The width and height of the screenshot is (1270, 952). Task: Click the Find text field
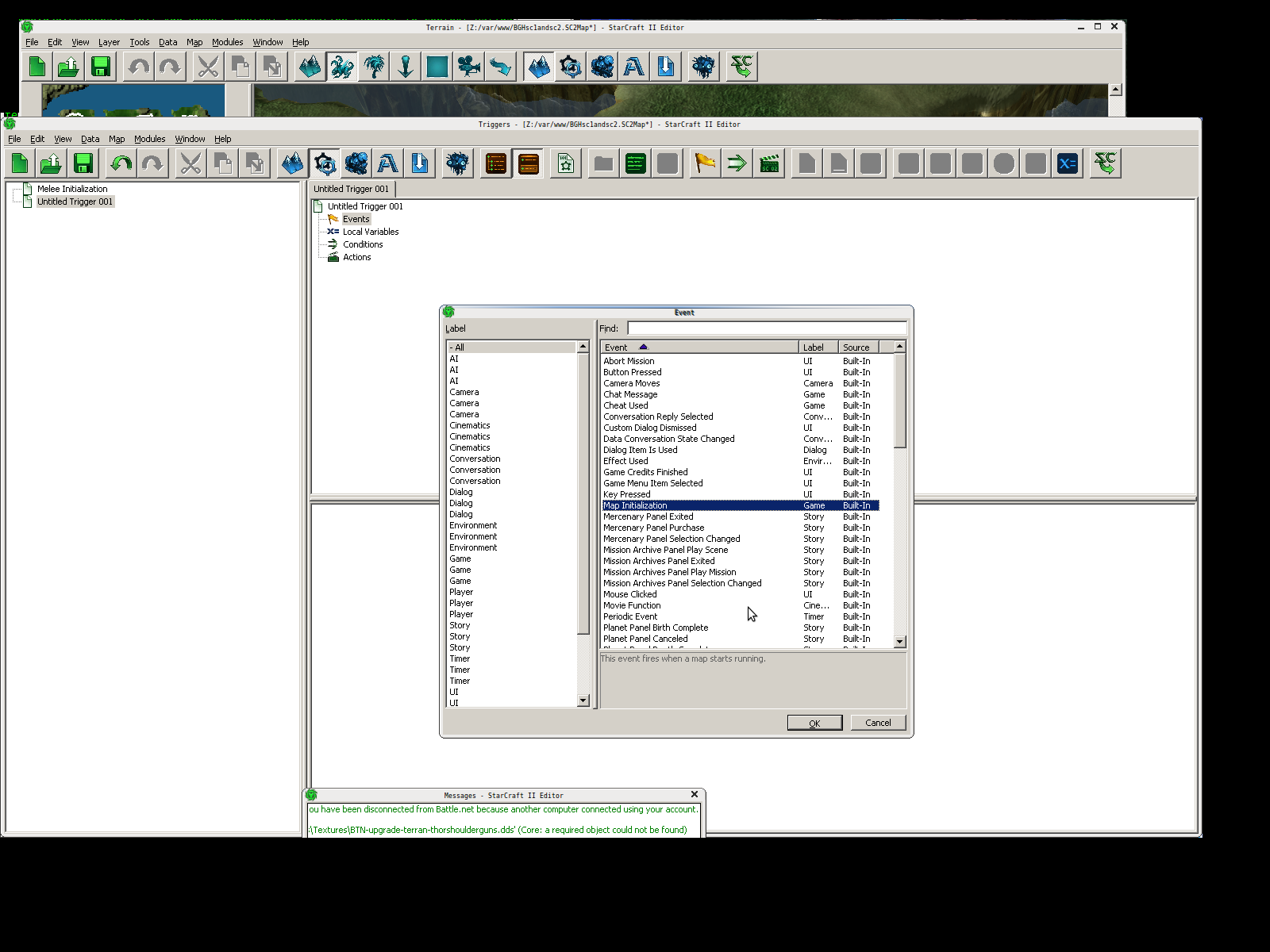point(766,328)
